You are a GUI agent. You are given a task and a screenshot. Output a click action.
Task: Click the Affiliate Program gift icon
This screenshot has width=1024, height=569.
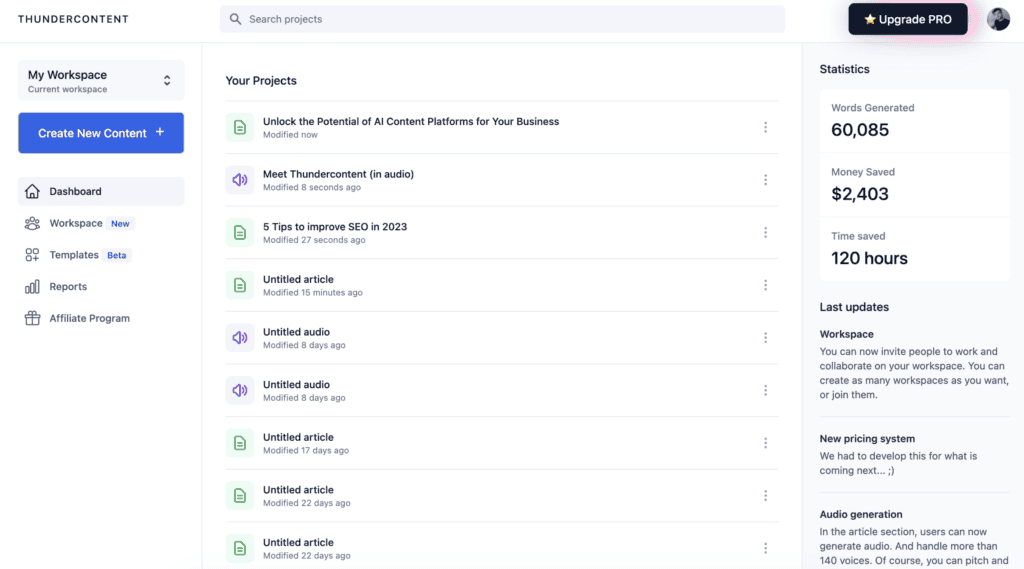[x=32, y=319]
